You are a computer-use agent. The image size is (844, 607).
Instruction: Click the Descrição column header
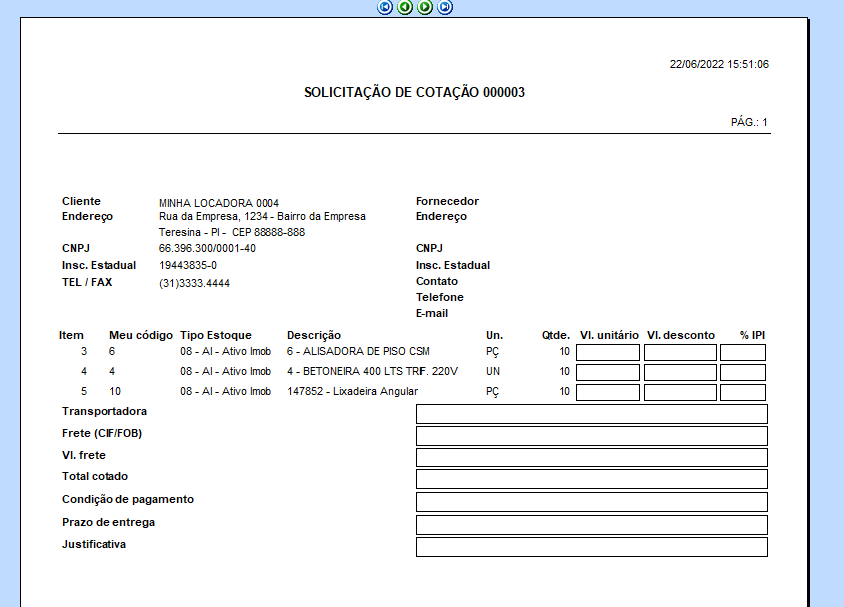[x=314, y=335]
